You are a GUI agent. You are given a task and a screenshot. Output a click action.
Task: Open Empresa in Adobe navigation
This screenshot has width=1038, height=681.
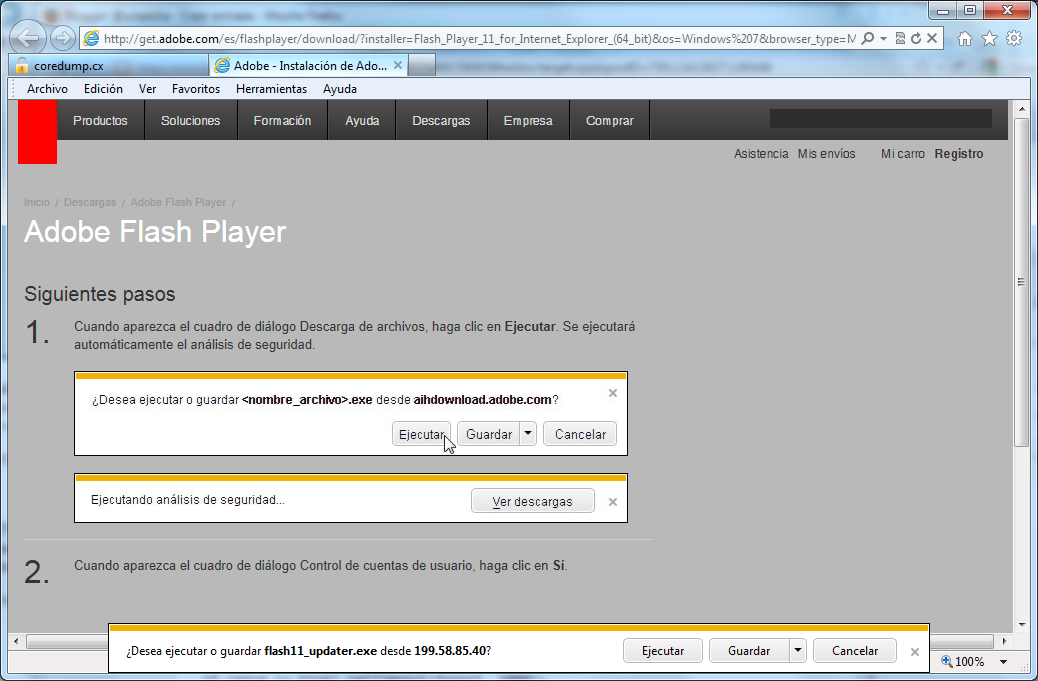click(x=528, y=120)
